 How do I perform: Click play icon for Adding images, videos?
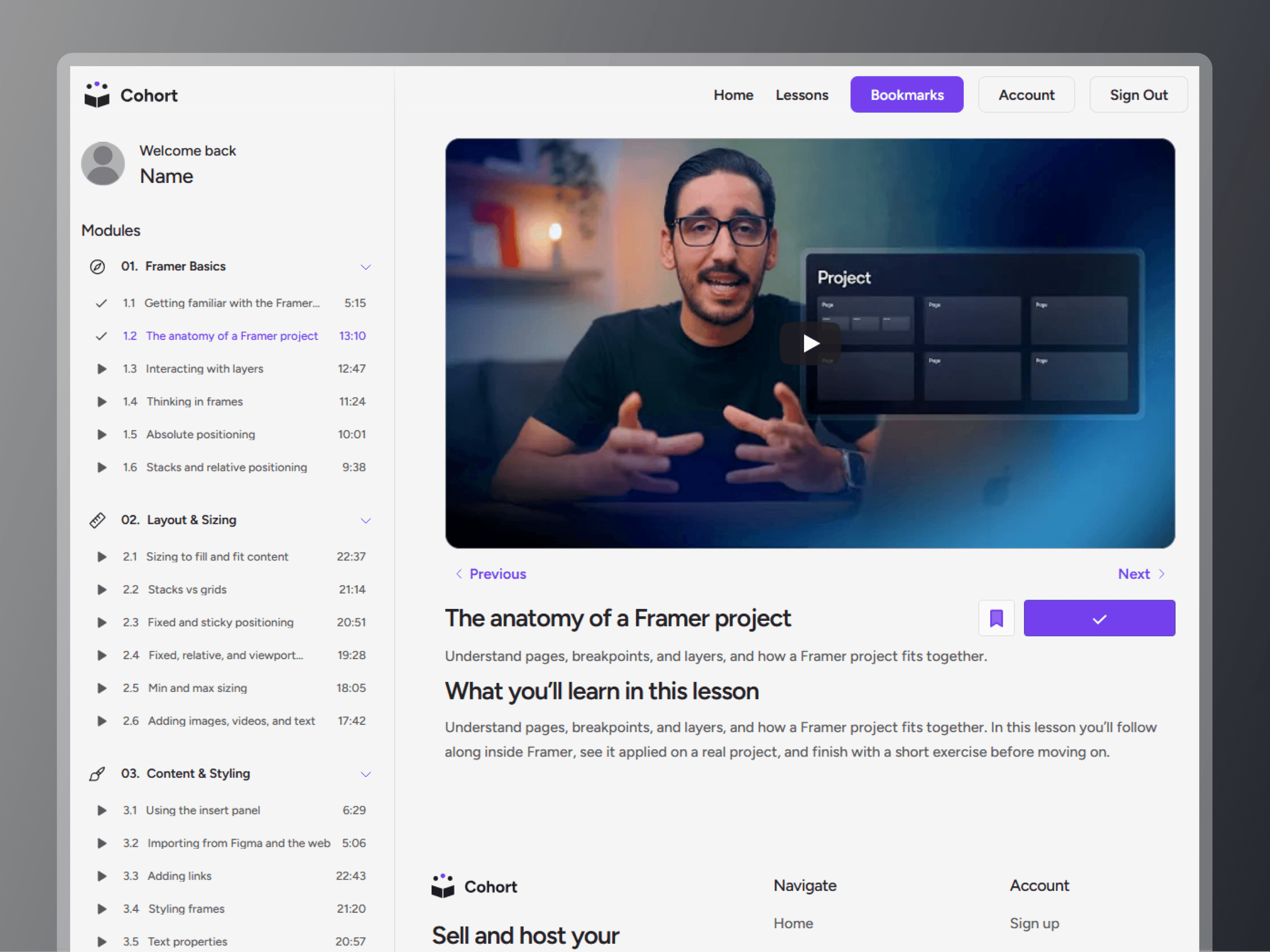click(102, 721)
